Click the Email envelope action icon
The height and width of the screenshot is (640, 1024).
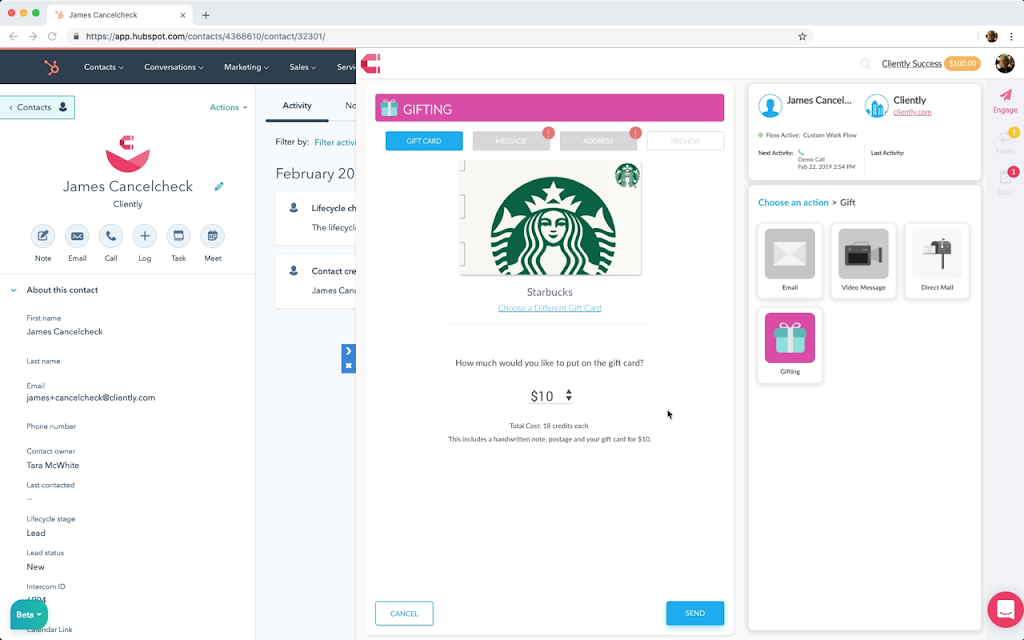(x=77, y=236)
